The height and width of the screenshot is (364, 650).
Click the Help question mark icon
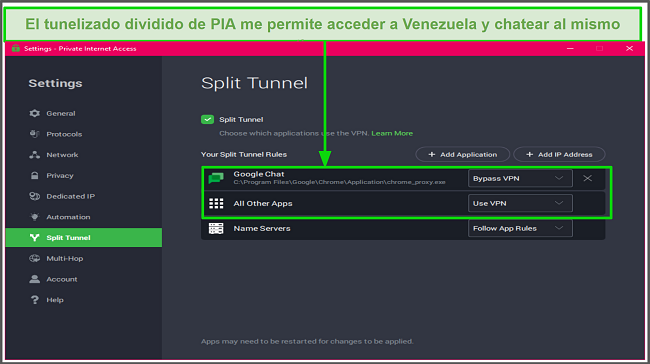pos(34,300)
